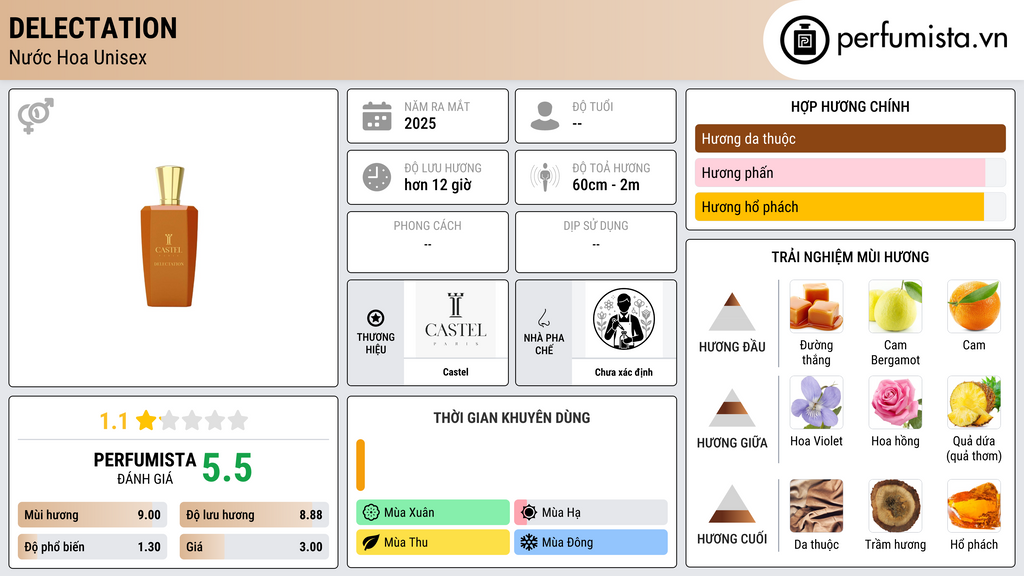Click the Castel brand name label
The image size is (1024, 576).
tap(456, 372)
